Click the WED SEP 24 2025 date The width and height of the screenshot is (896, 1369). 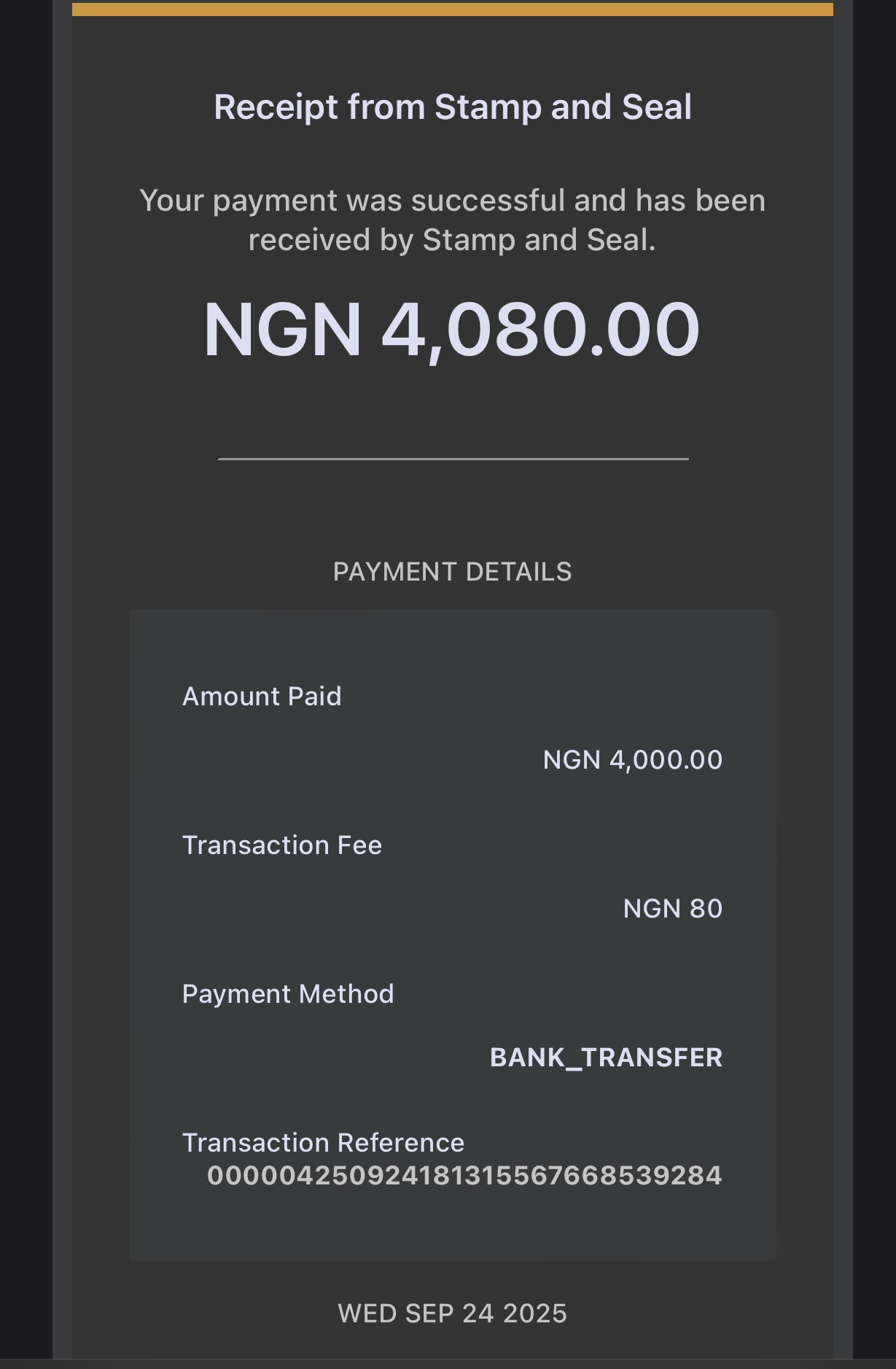click(452, 1314)
